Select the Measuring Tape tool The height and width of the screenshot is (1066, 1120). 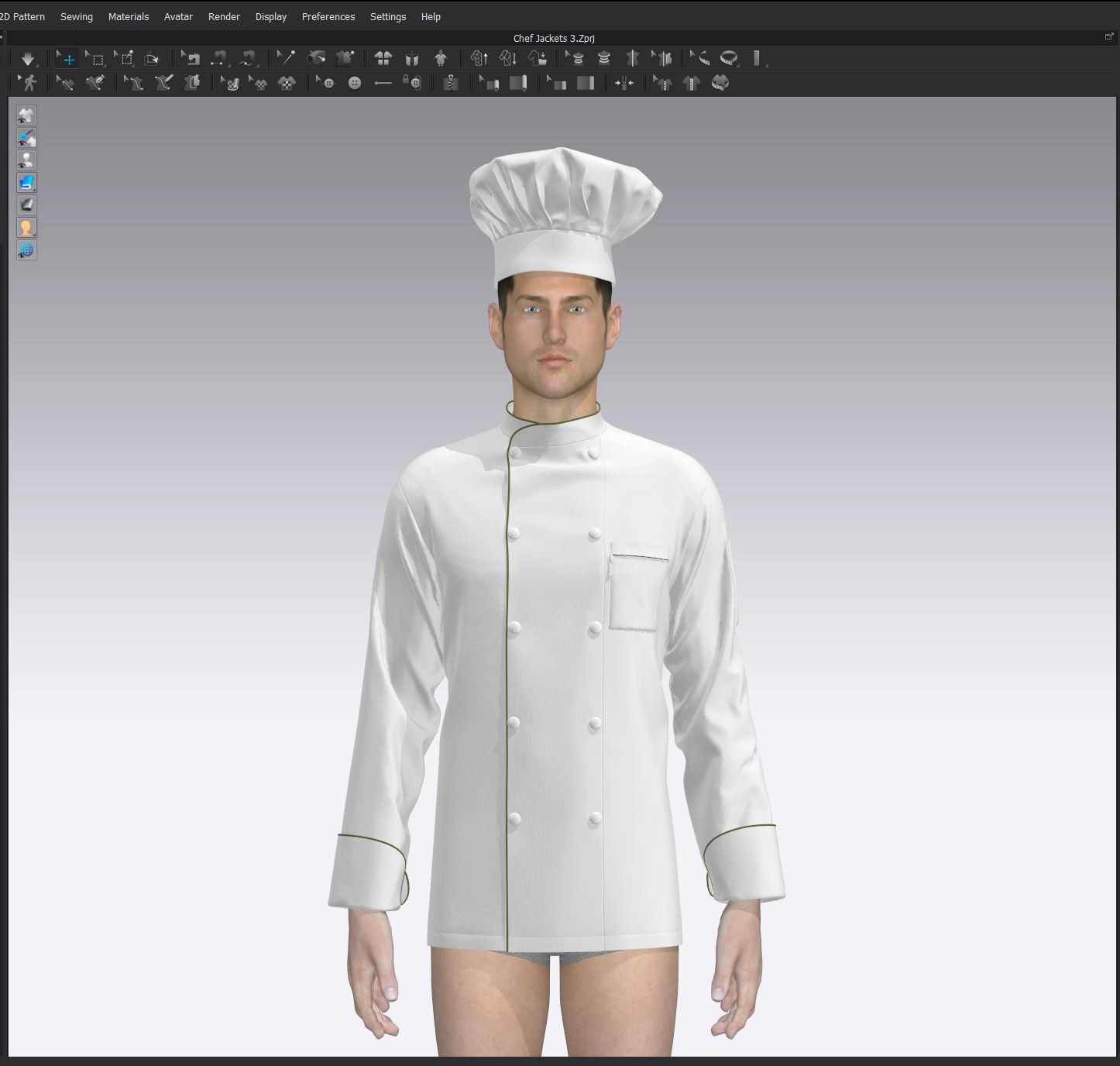728,58
